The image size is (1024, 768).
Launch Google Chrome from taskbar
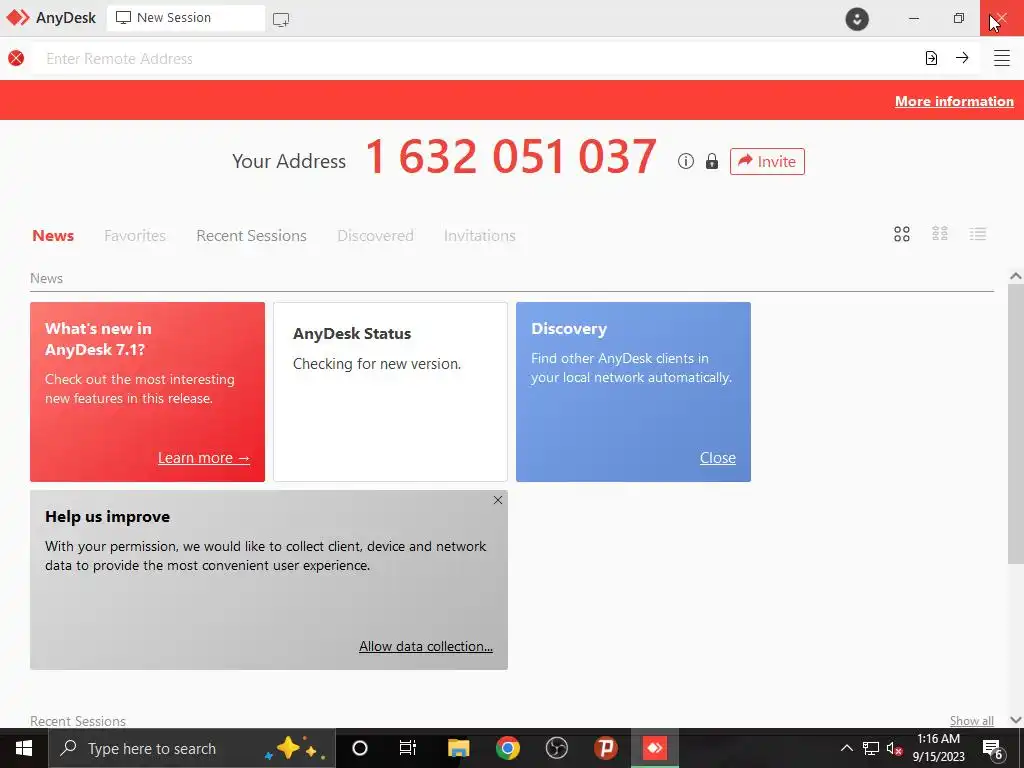[x=507, y=748]
